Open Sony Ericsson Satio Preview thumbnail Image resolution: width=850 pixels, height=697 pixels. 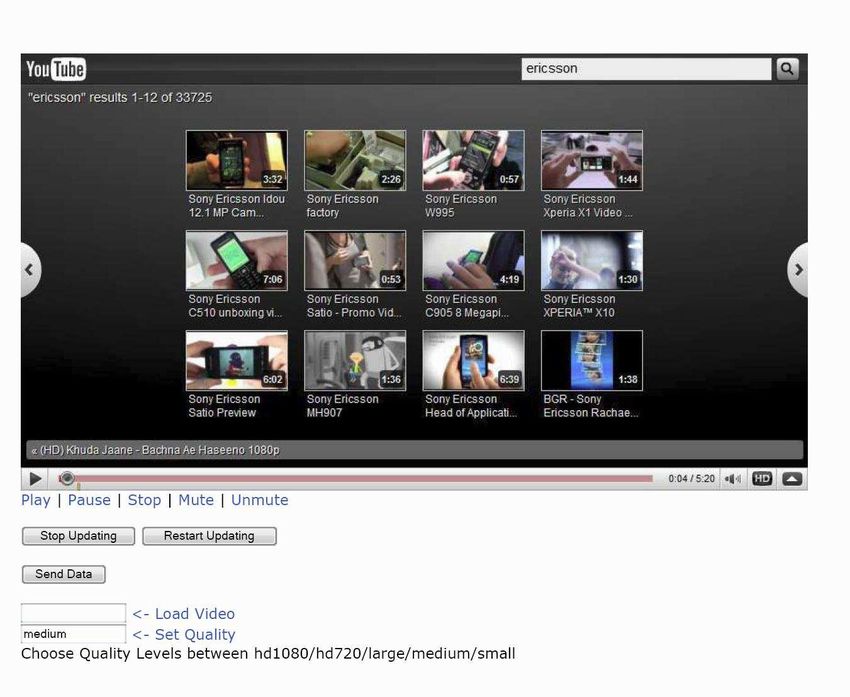[x=236, y=360]
